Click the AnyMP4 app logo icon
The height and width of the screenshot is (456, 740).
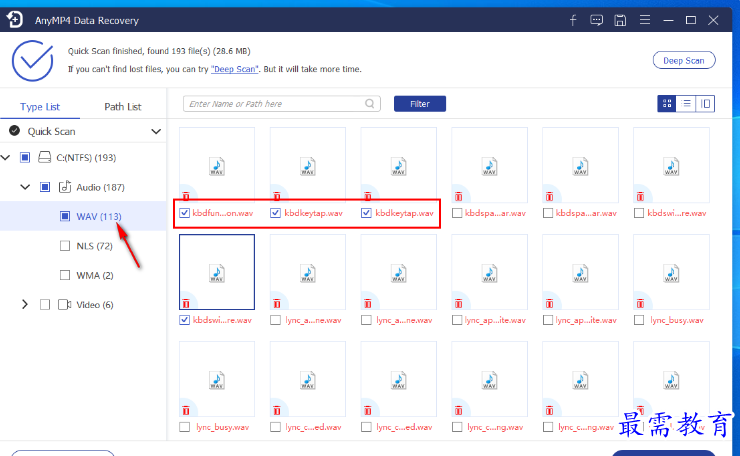(x=14, y=20)
